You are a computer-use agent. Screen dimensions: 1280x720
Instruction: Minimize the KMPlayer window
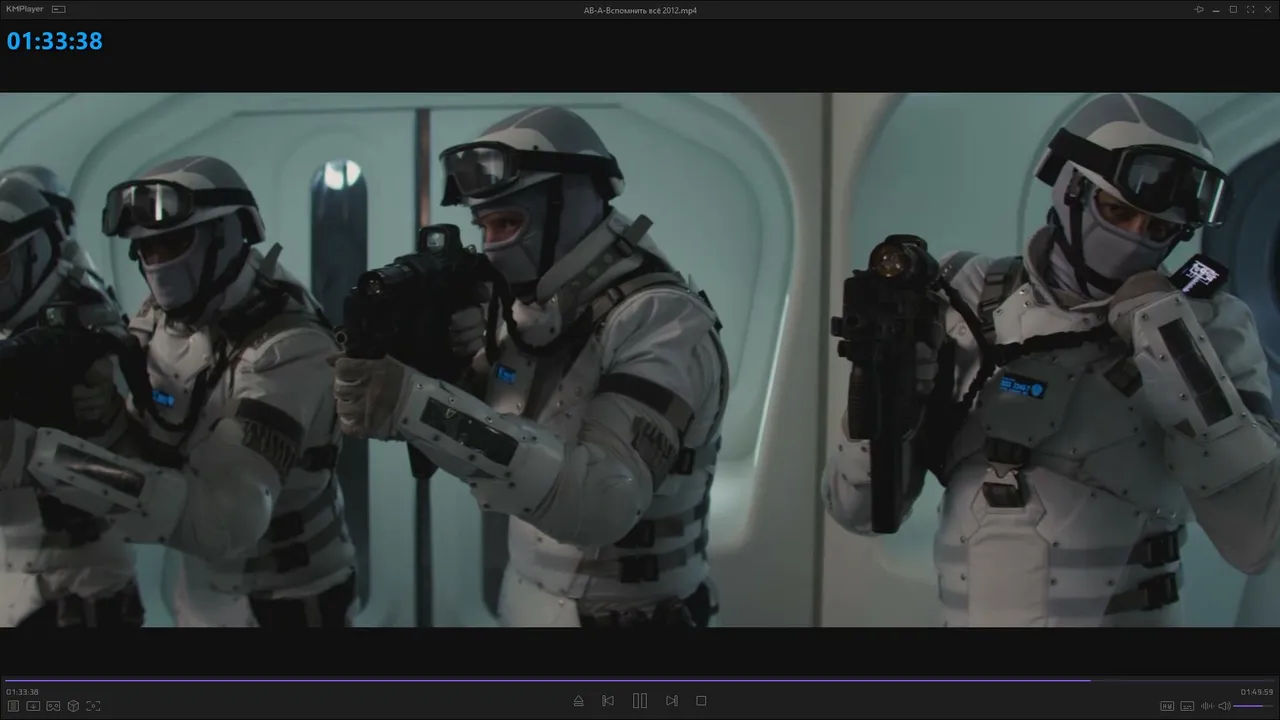pos(1216,9)
